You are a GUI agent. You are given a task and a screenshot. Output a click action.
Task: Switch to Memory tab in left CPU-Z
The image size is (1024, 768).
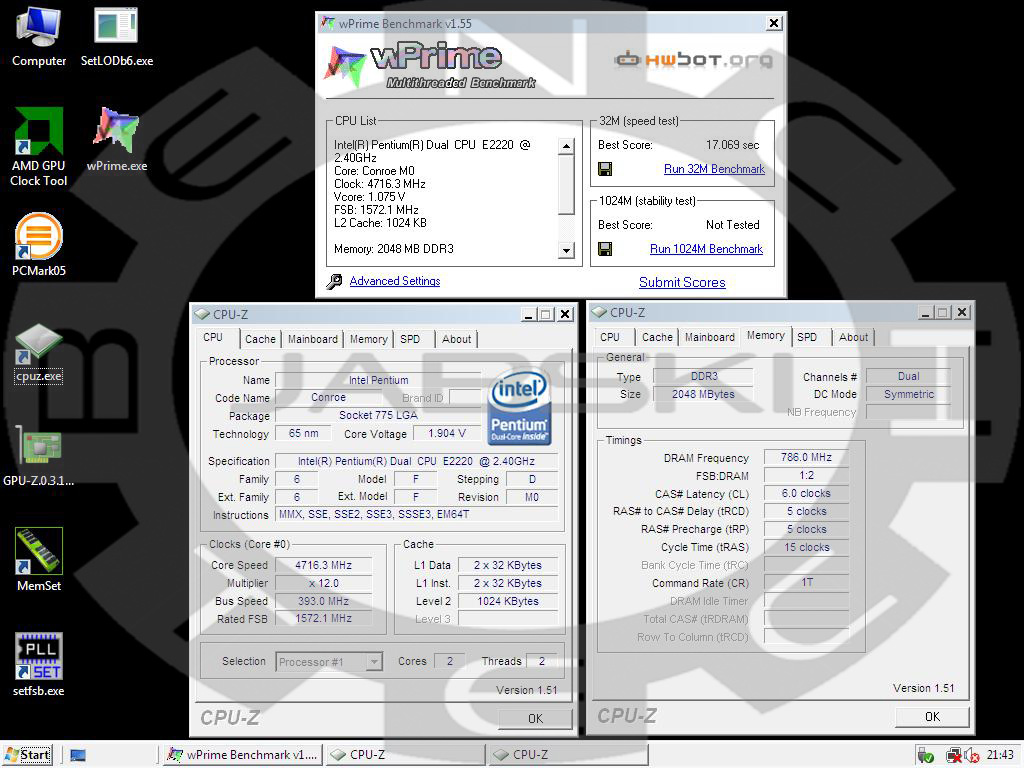[368, 339]
